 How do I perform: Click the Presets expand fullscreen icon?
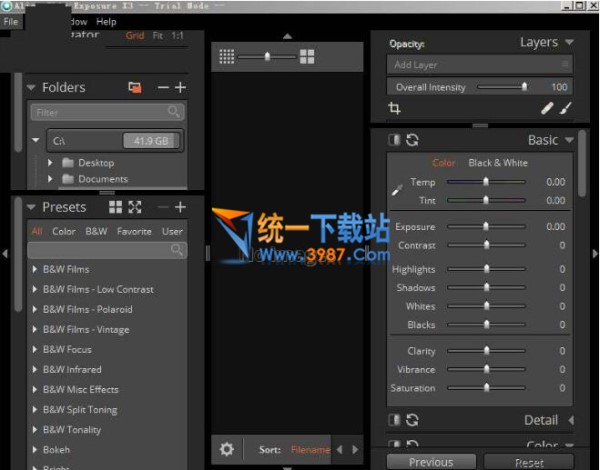135,207
